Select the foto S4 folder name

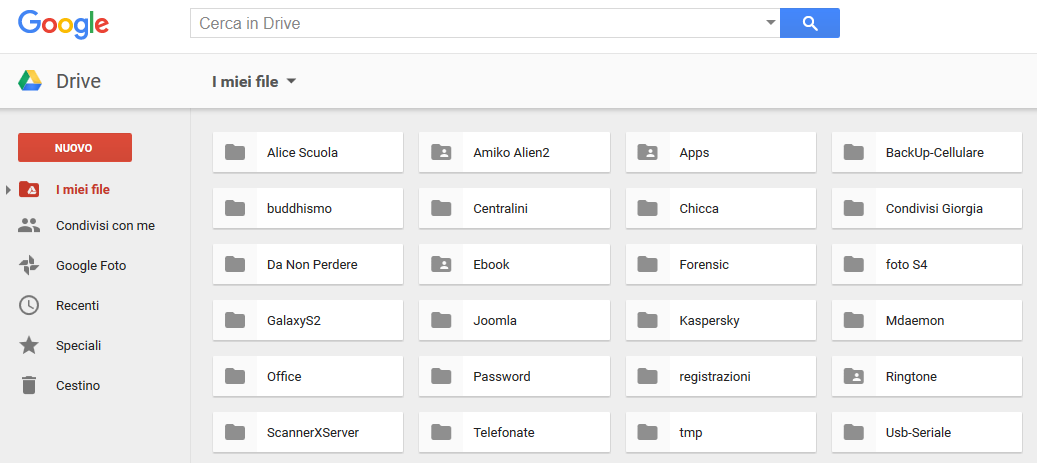(906, 265)
